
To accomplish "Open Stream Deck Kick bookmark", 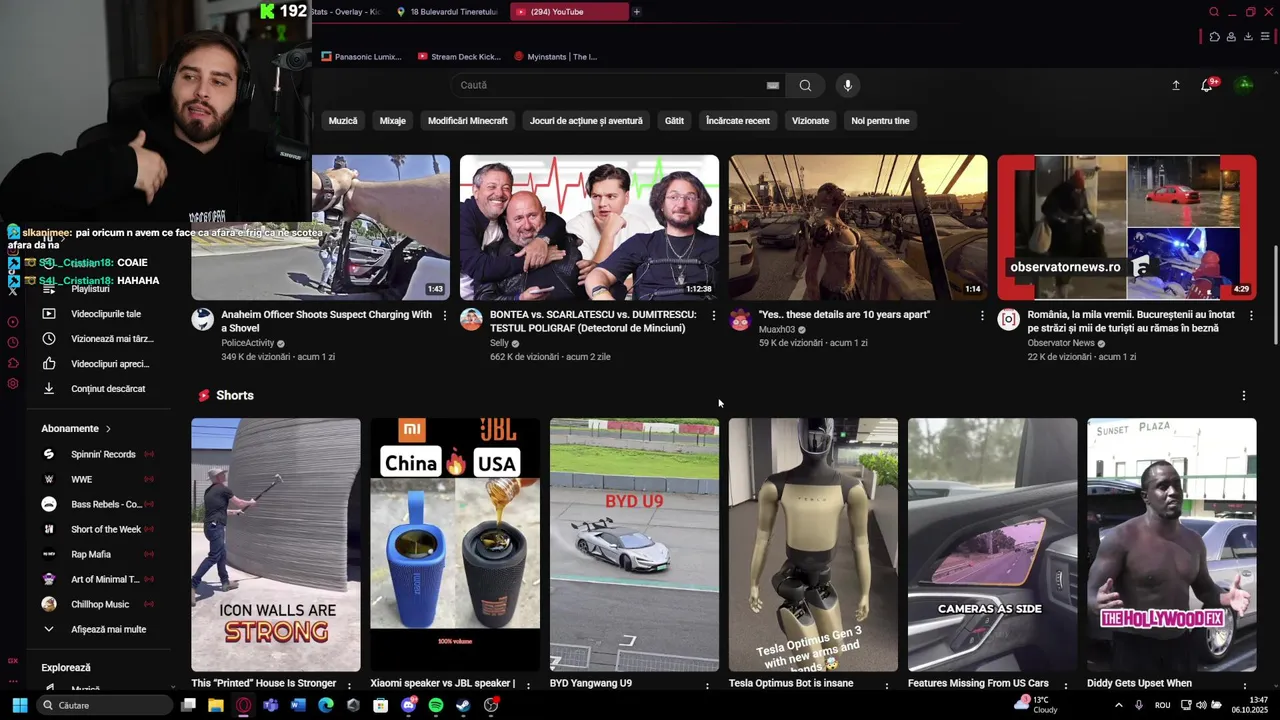I will pyautogui.click(x=459, y=57).
